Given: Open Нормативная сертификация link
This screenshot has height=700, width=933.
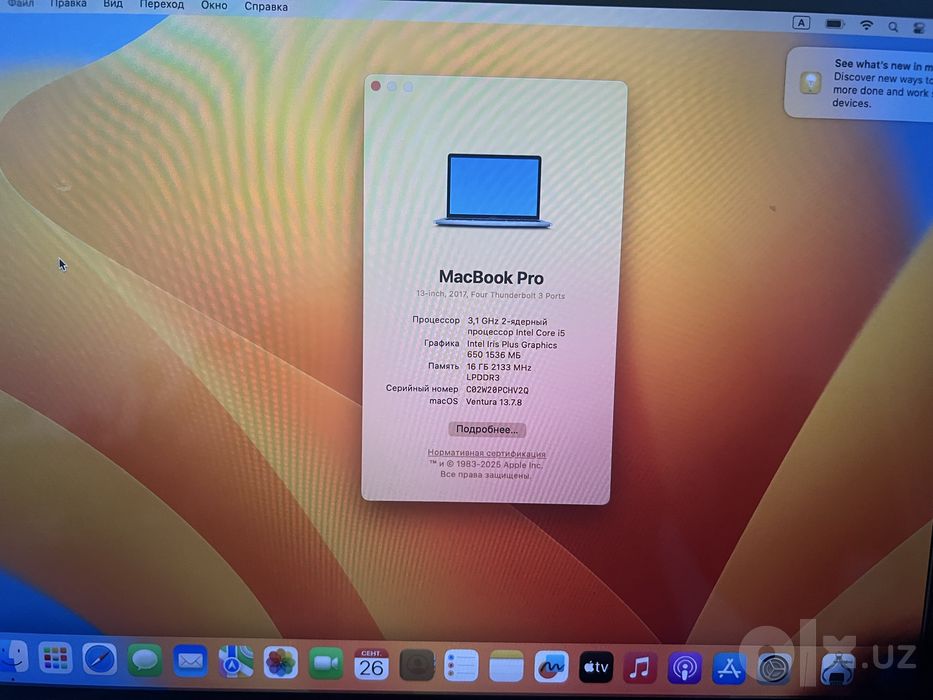Looking at the screenshot, I should click(486, 453).
